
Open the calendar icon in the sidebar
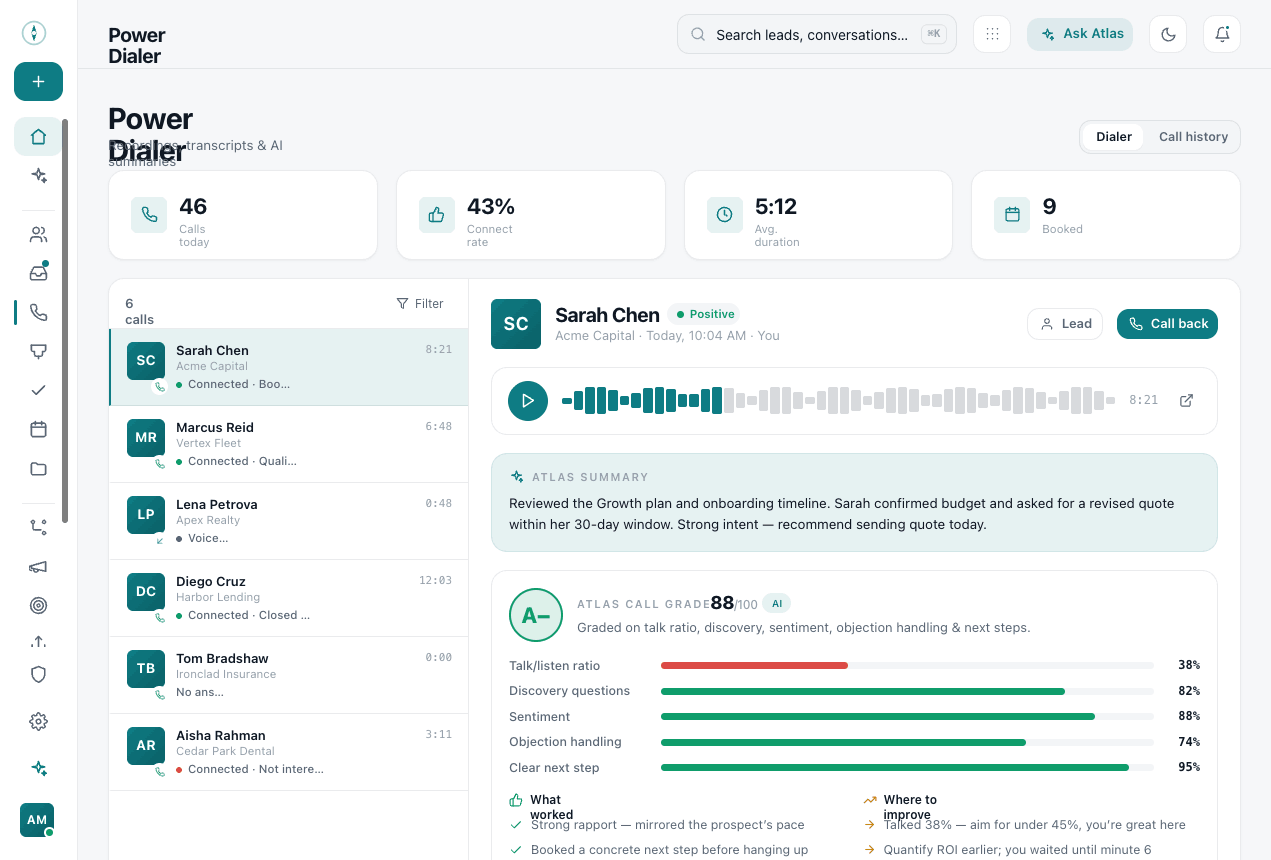point(38,429)
